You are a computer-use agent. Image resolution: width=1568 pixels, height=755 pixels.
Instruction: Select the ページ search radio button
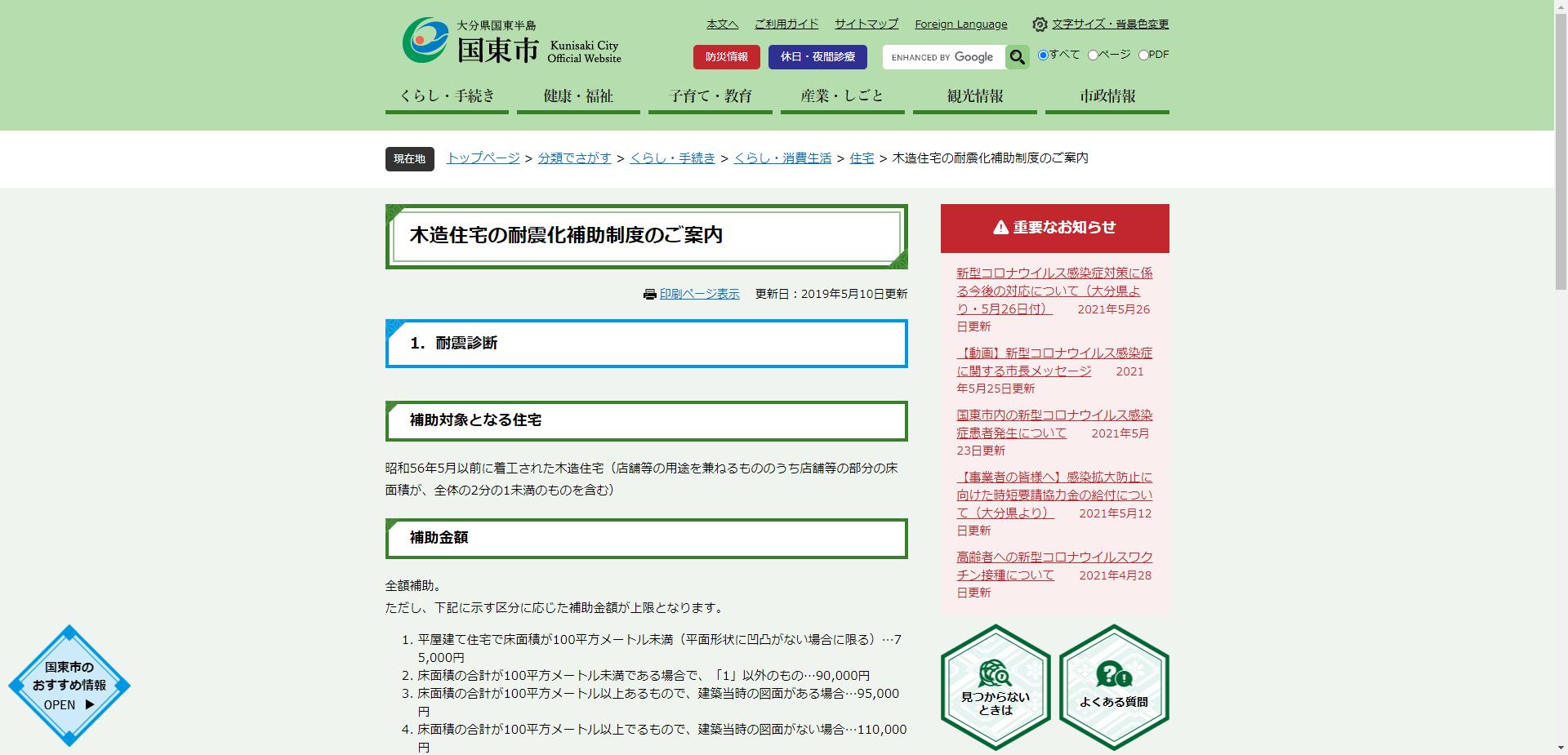[x=1092, y=55]
